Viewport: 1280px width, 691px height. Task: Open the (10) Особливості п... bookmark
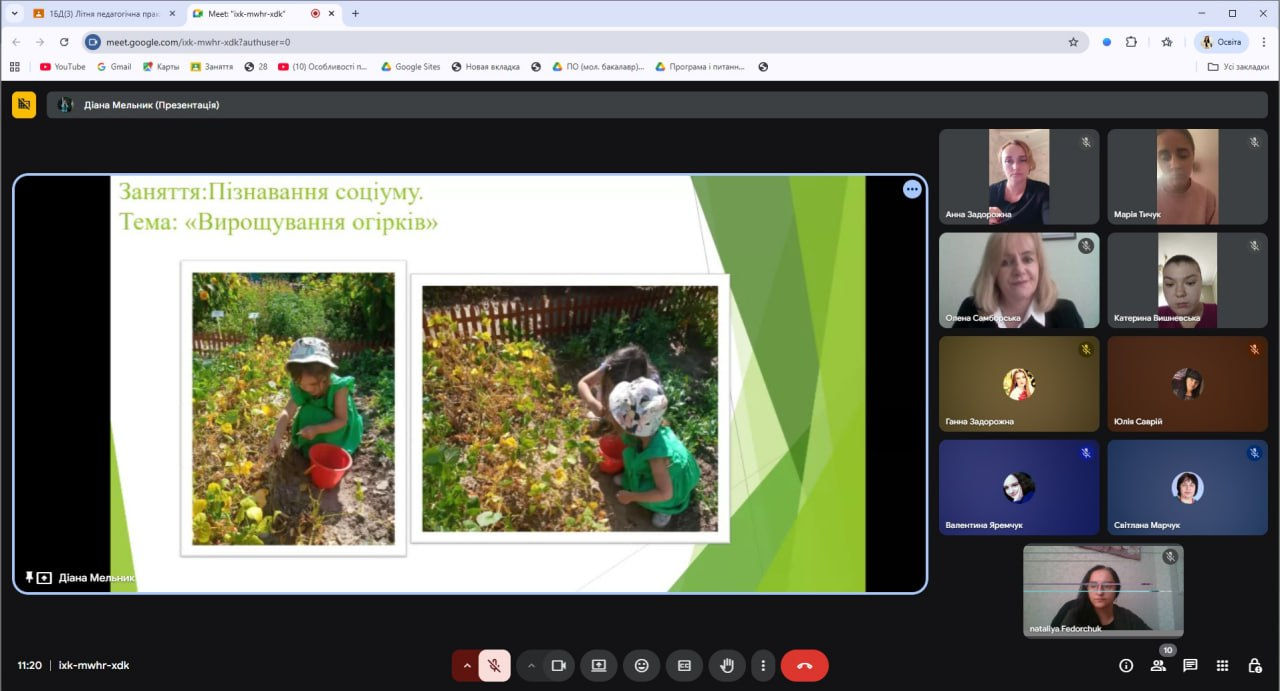[x=323, y=67]
